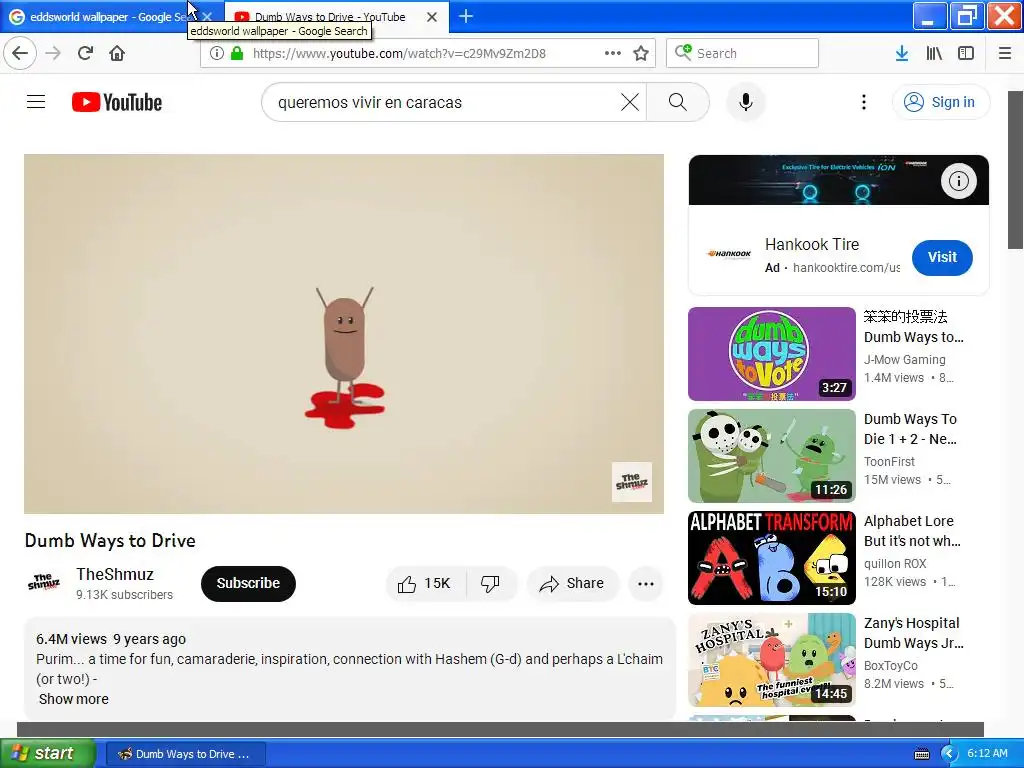Toggle the Firefox sidebar icon
Screen dimensions: 1024x768
tap(966, 53)
